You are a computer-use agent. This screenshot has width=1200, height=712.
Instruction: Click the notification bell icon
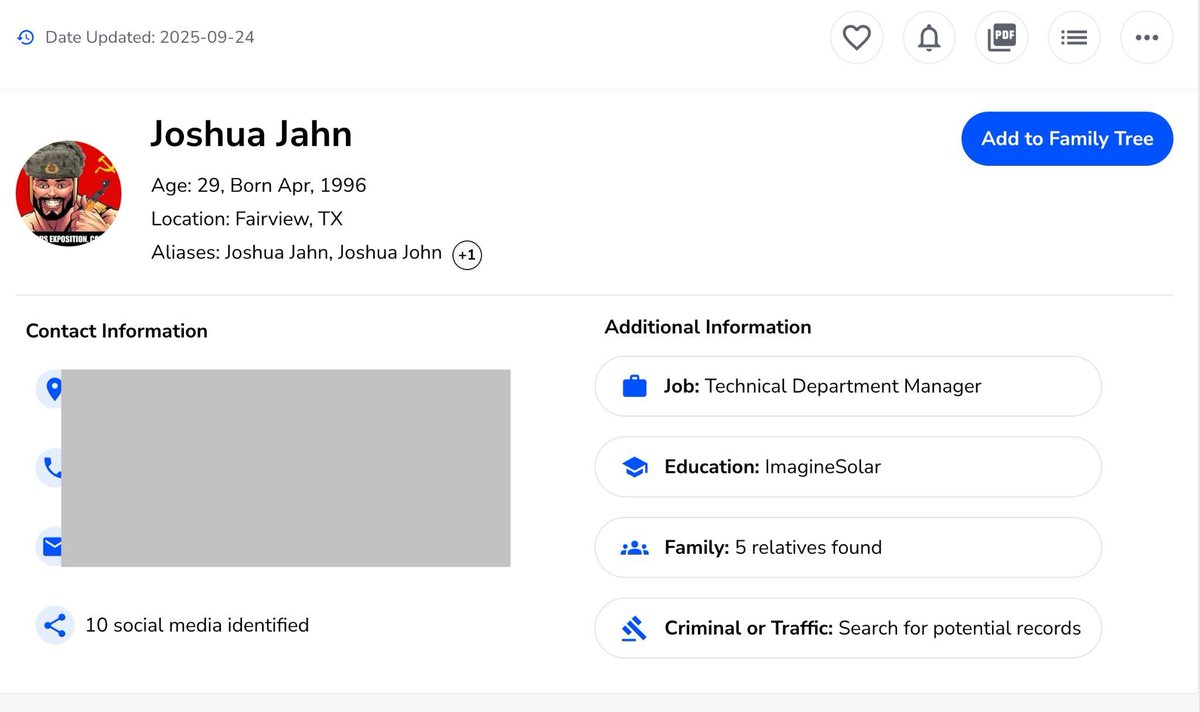tap(929, 38)
